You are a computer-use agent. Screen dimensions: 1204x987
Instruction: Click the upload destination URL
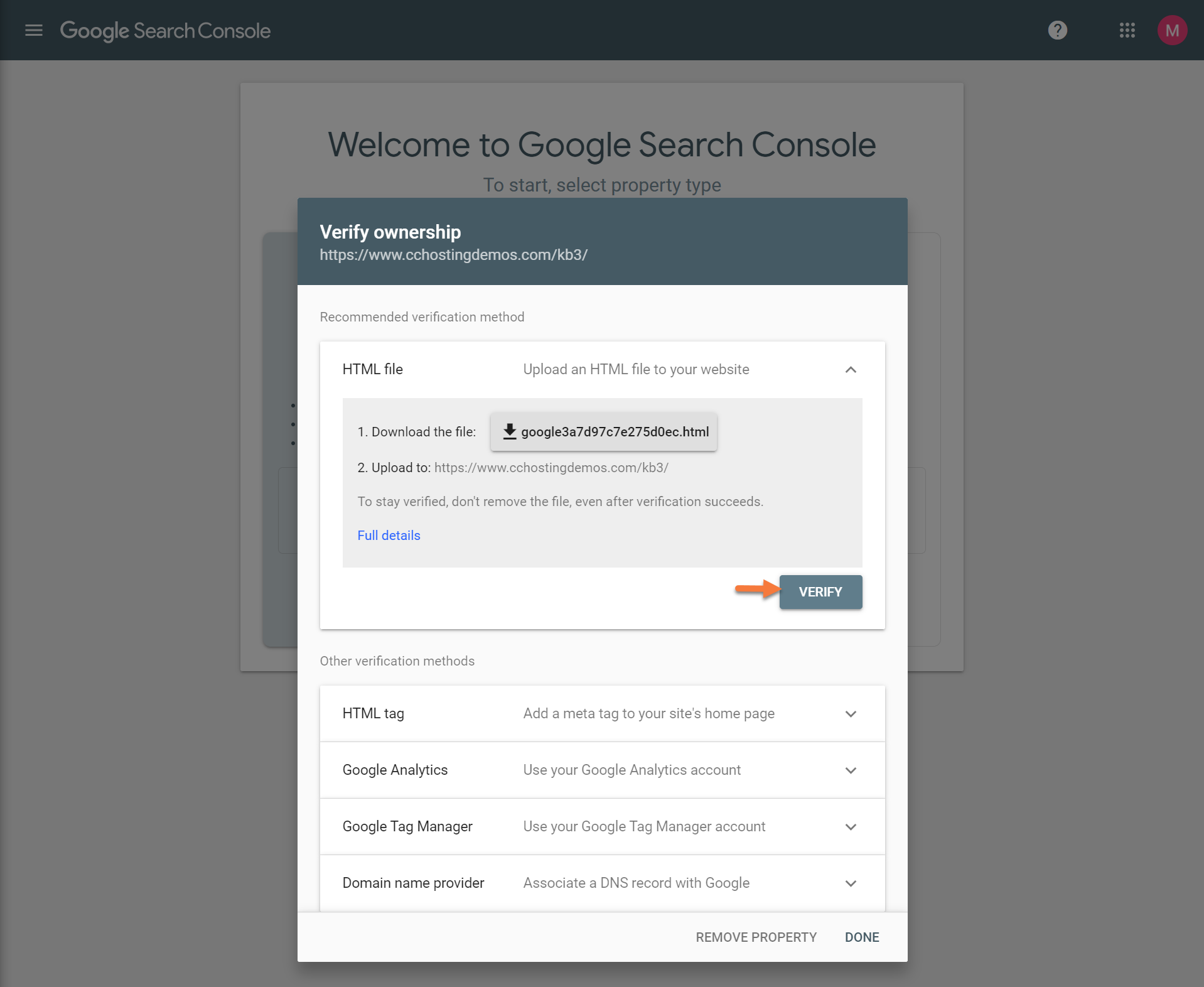pos(551,468)
